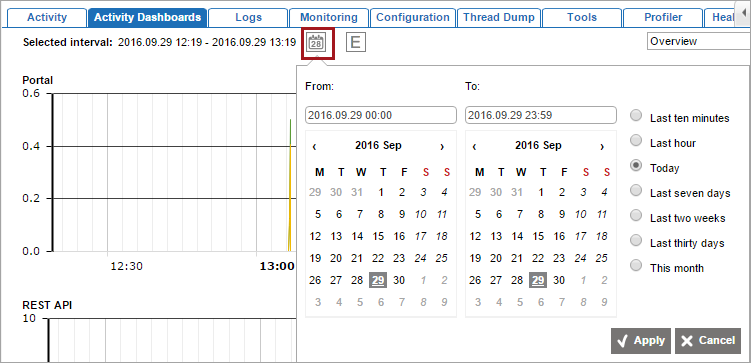Select the This month radio button

click(636, 265)
